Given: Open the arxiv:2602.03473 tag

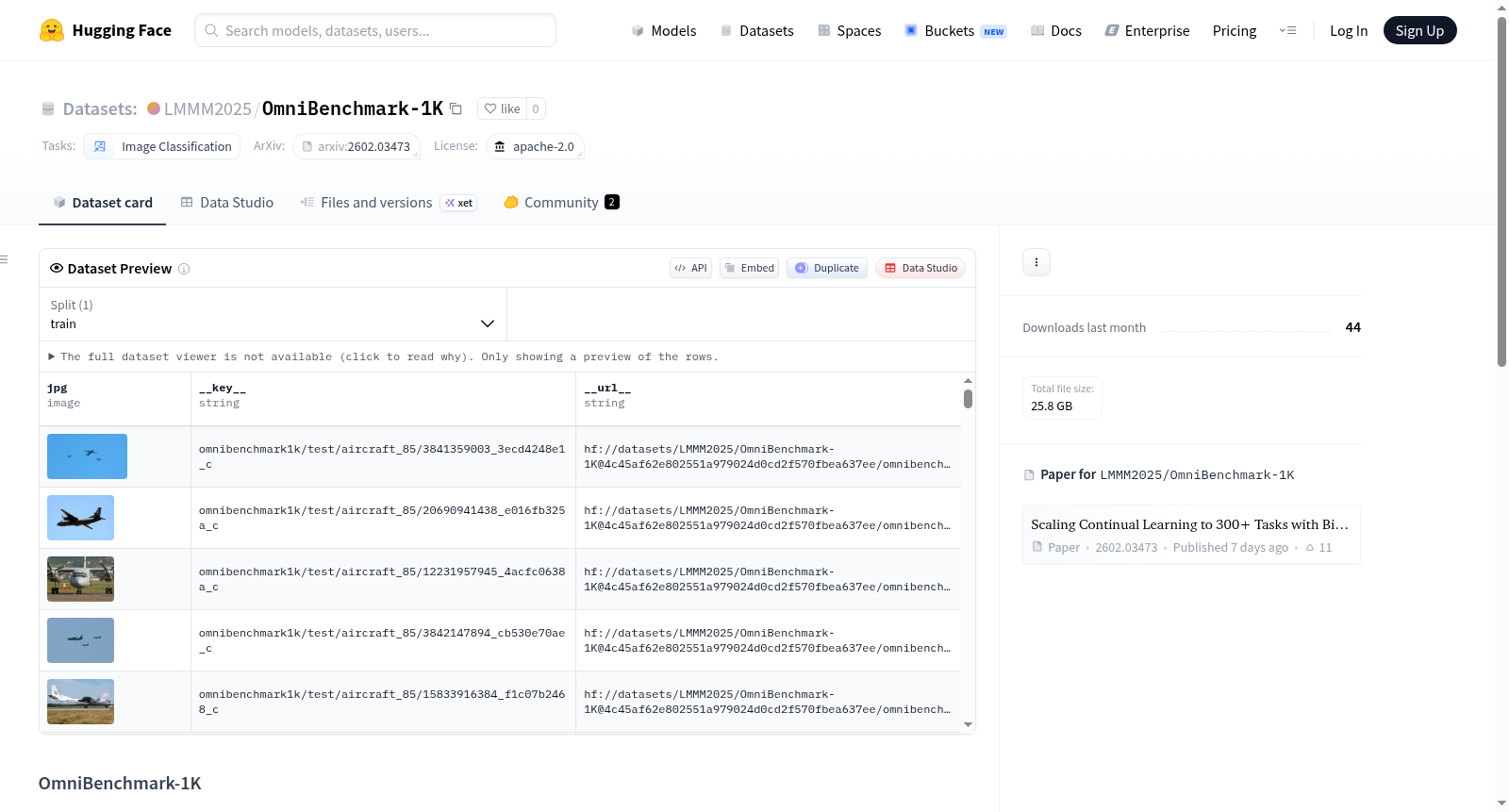Looking at the screenshot, I should 357,146.
